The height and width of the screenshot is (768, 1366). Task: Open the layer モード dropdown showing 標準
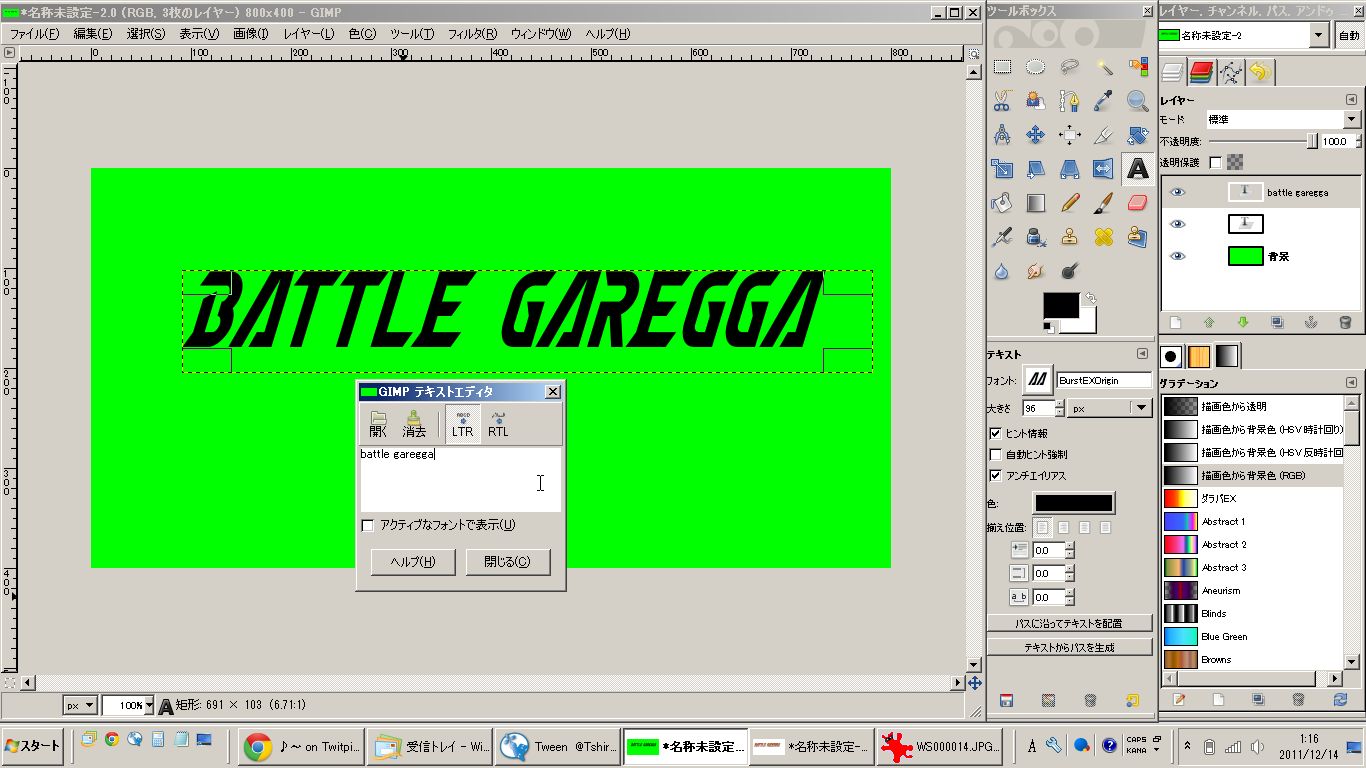(1283, 119)
